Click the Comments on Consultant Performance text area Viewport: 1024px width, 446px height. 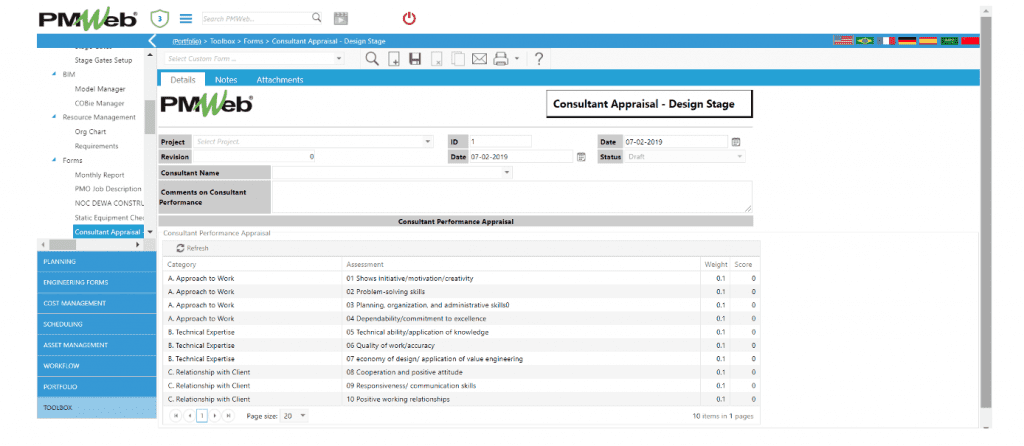point(512,197)
